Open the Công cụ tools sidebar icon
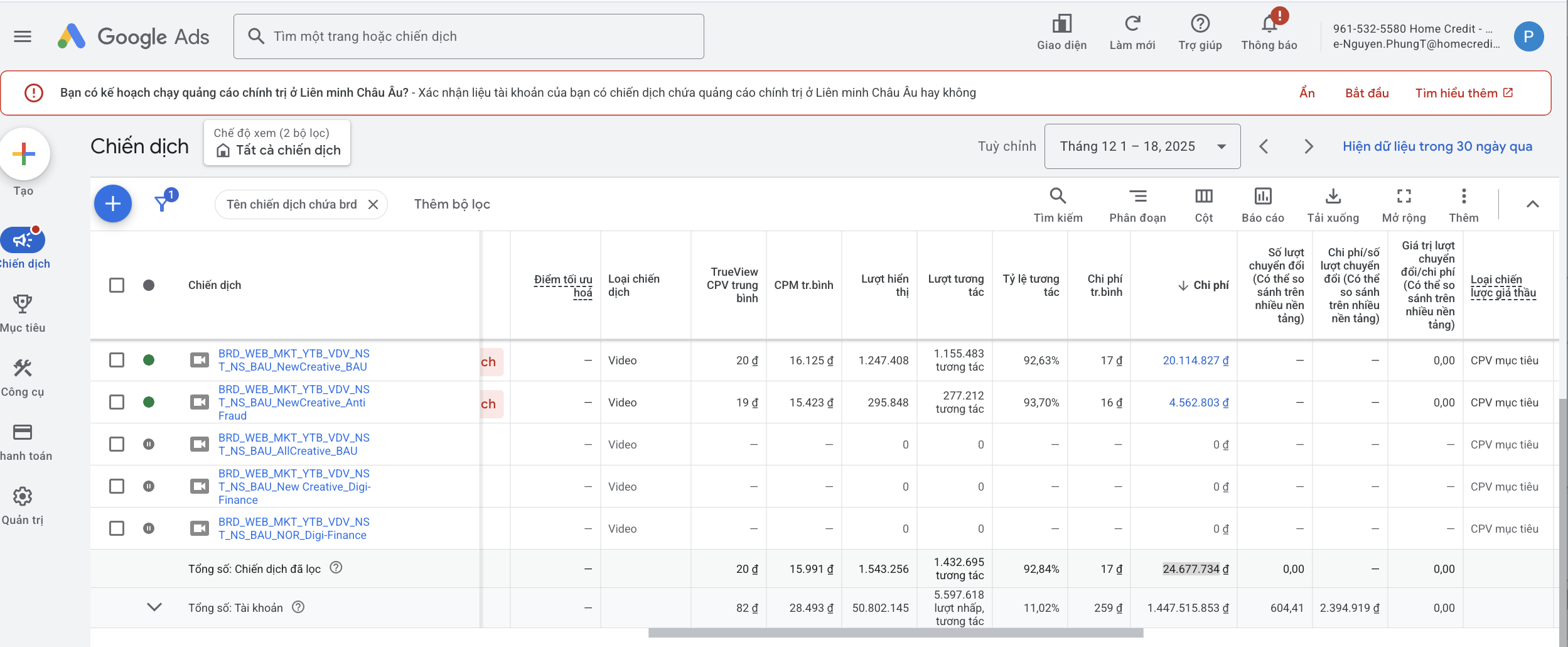1568x647 pixels. 23,368
